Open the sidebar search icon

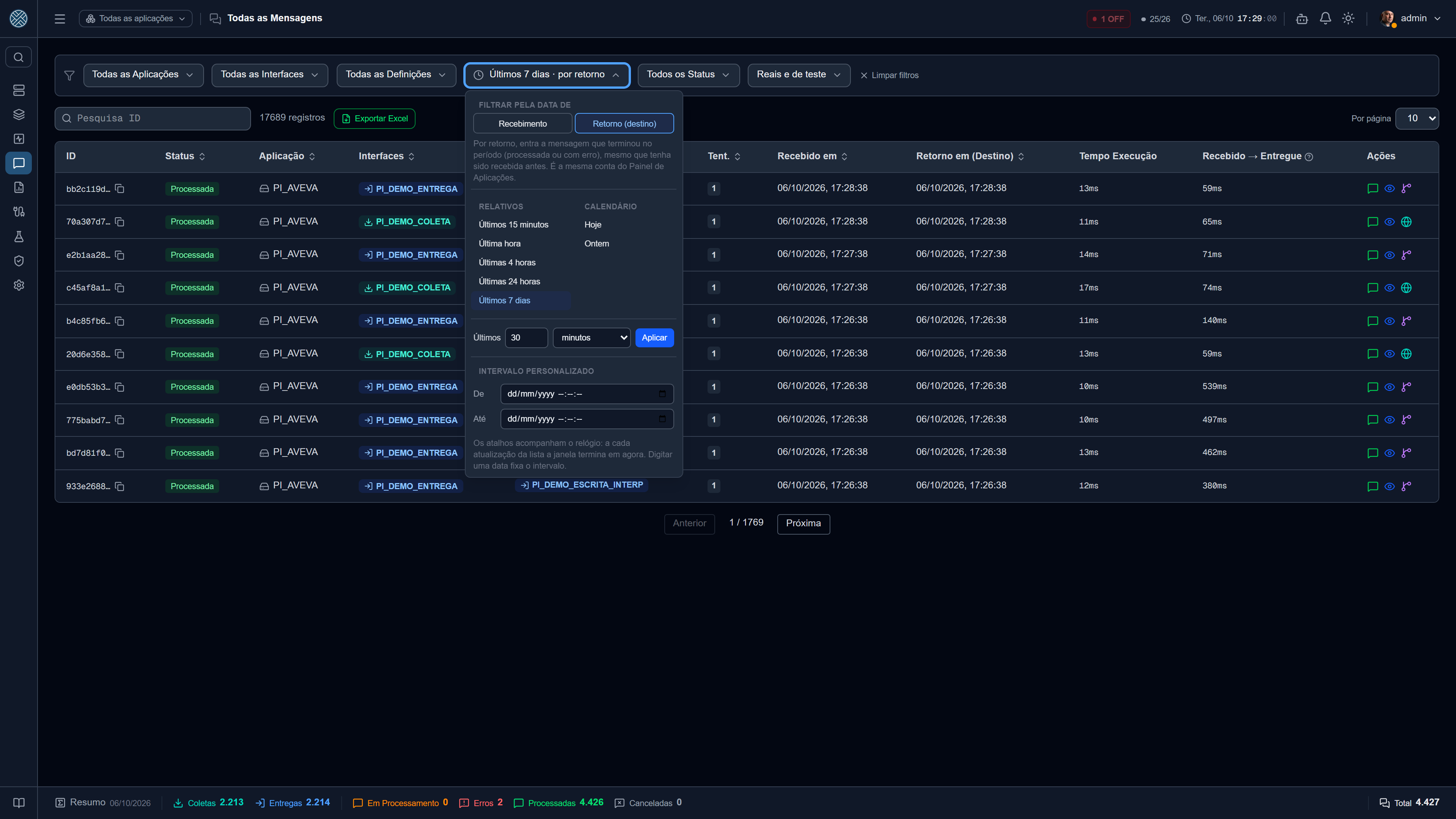19,57
